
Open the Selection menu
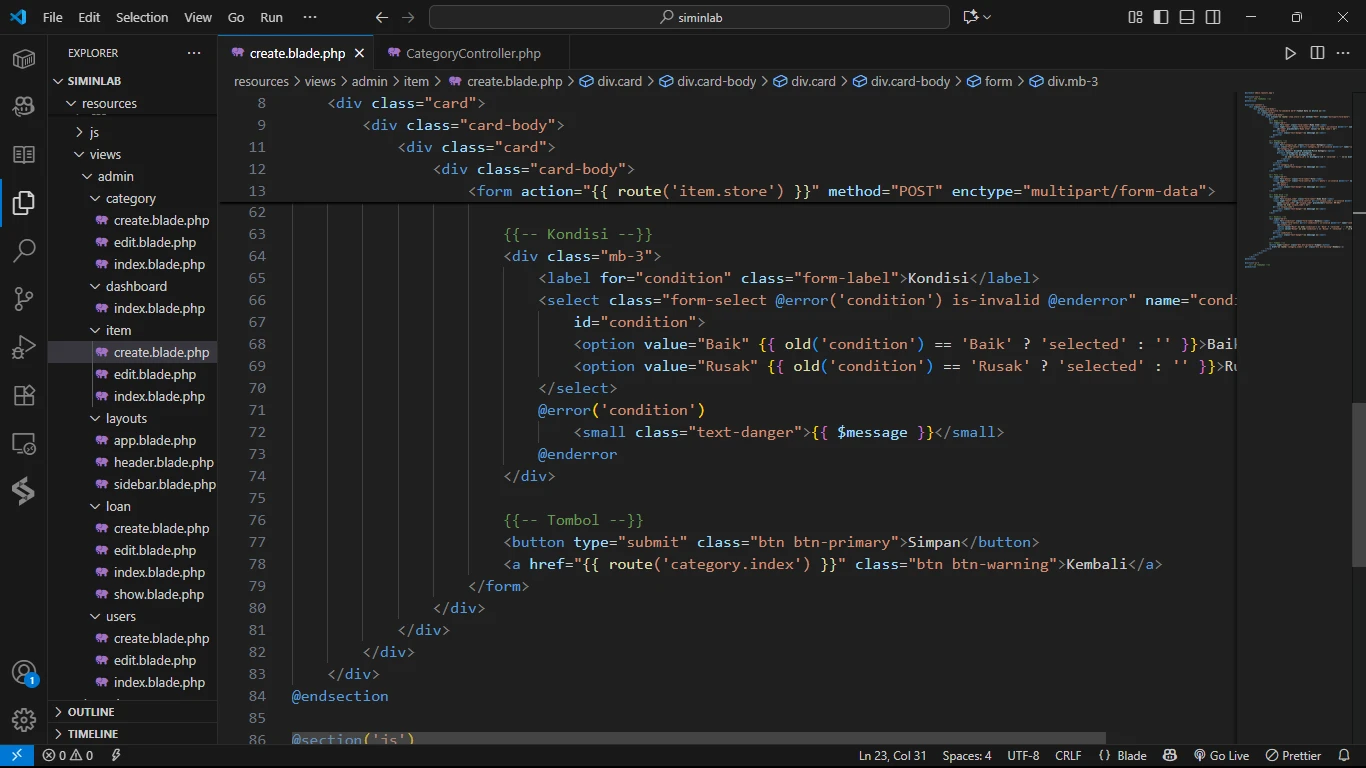[x=142, y=17]
